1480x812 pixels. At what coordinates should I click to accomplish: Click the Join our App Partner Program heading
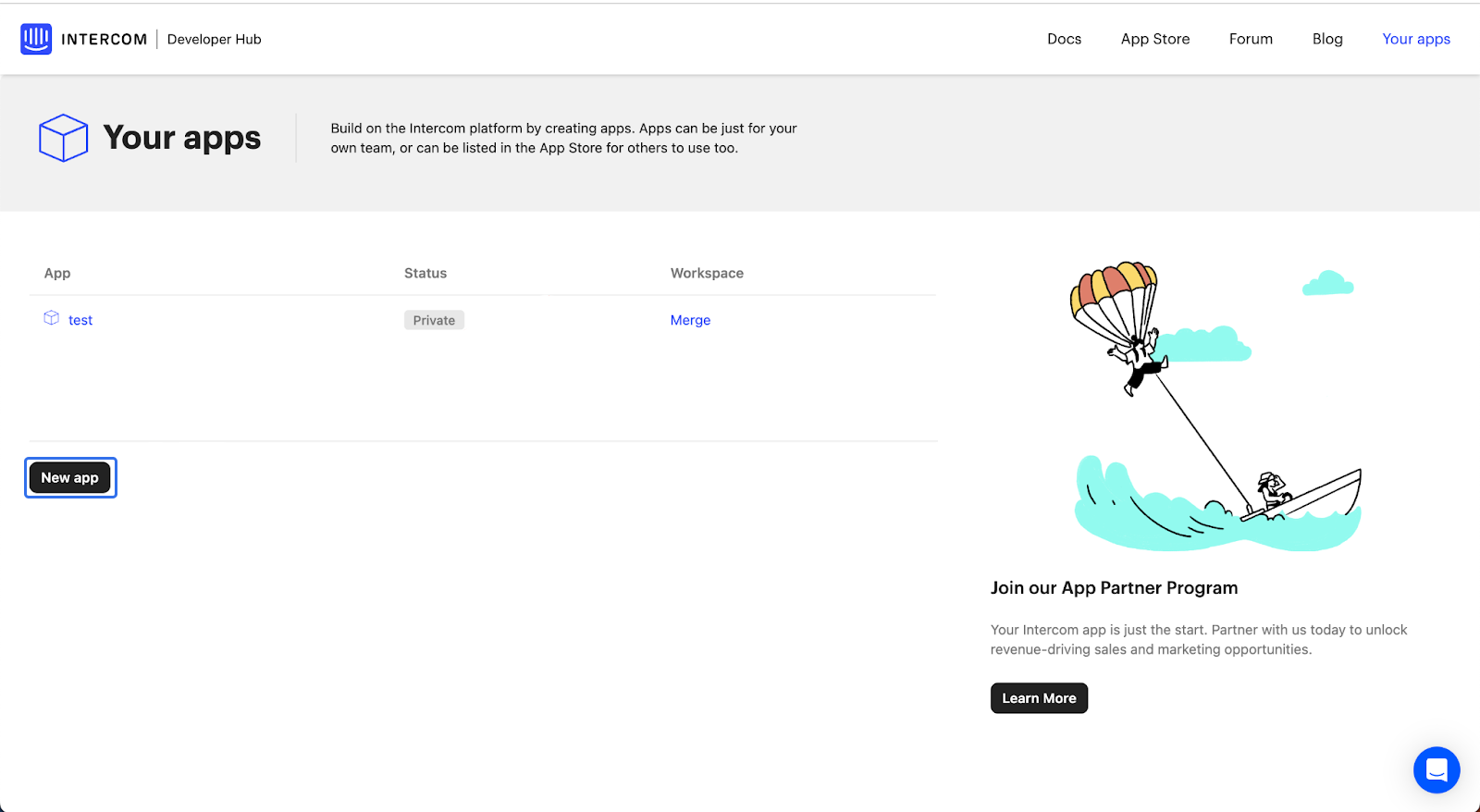(1114, 588)
